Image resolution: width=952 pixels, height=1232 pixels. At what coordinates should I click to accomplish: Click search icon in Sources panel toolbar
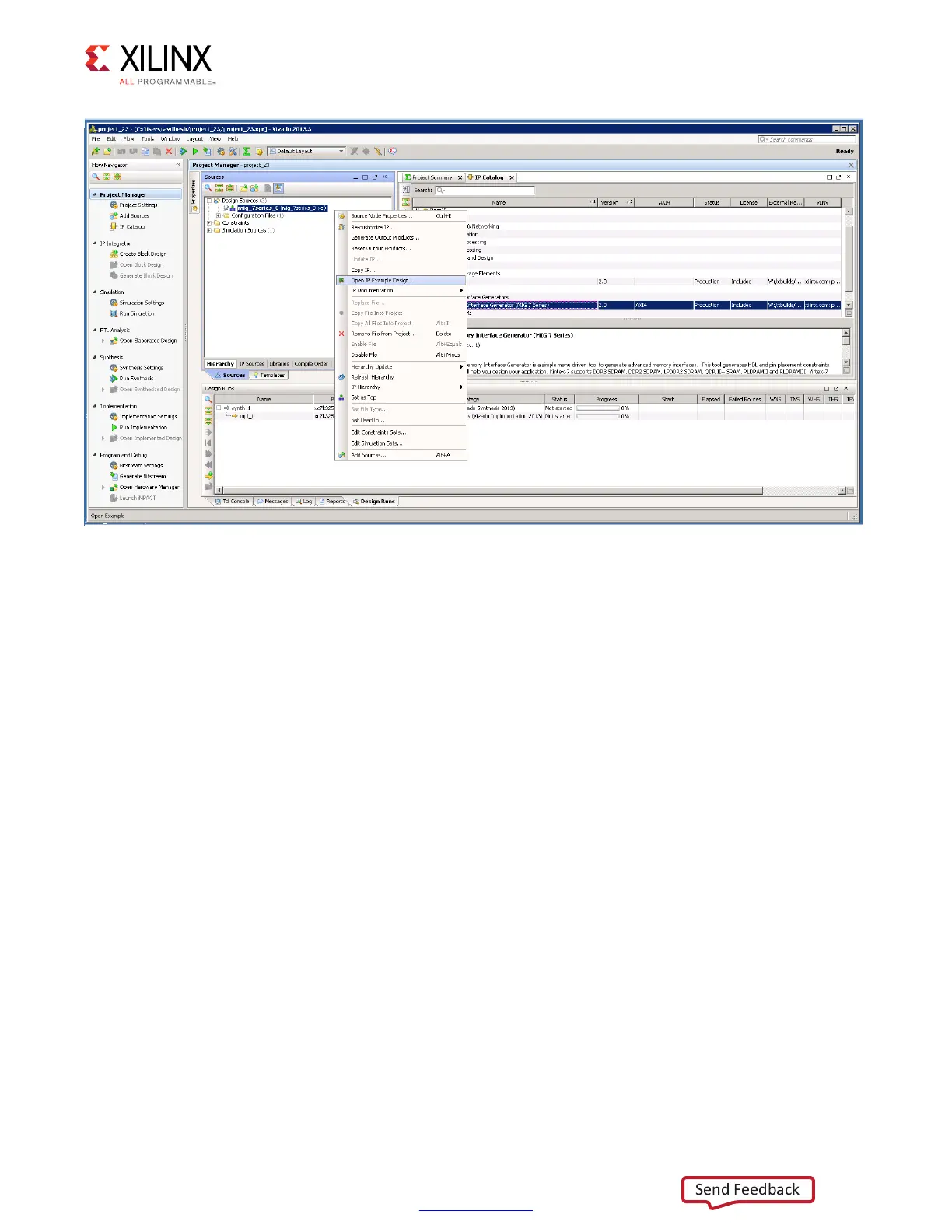[x=208, y=188]
